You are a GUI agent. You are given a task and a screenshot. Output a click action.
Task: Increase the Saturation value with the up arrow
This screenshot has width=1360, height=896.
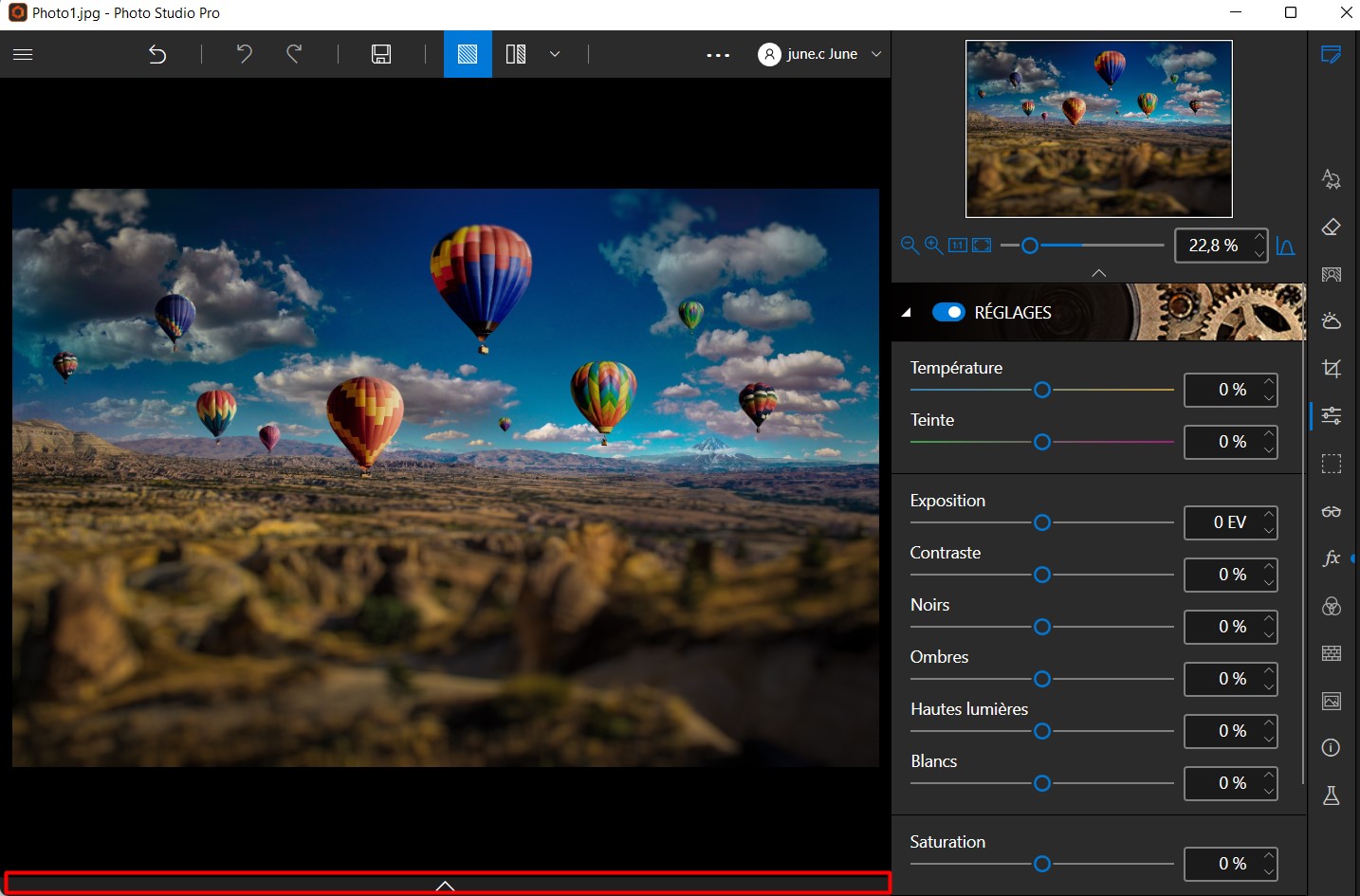[1269, 856]
